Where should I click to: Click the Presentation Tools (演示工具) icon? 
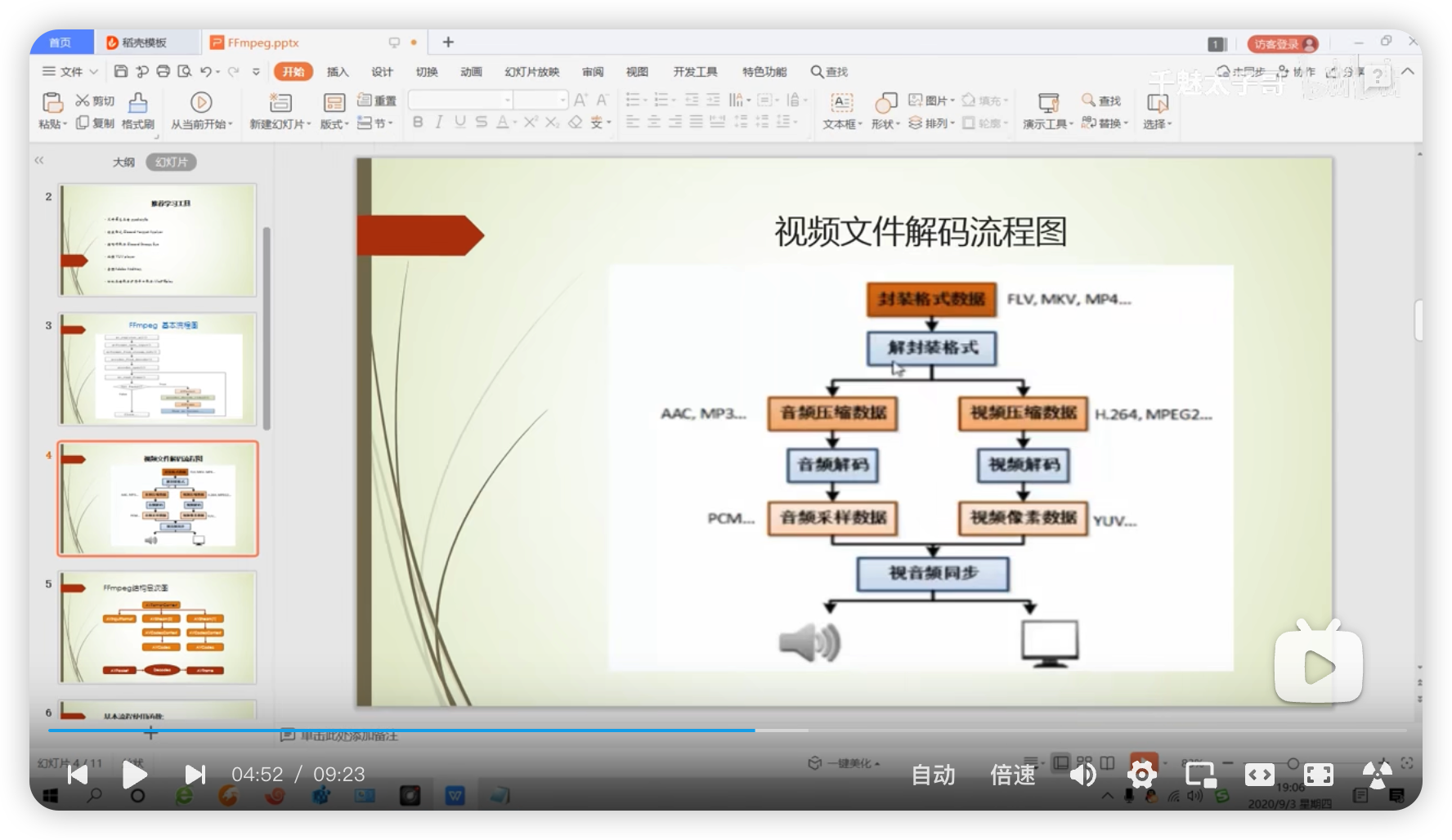(1048, 102)
